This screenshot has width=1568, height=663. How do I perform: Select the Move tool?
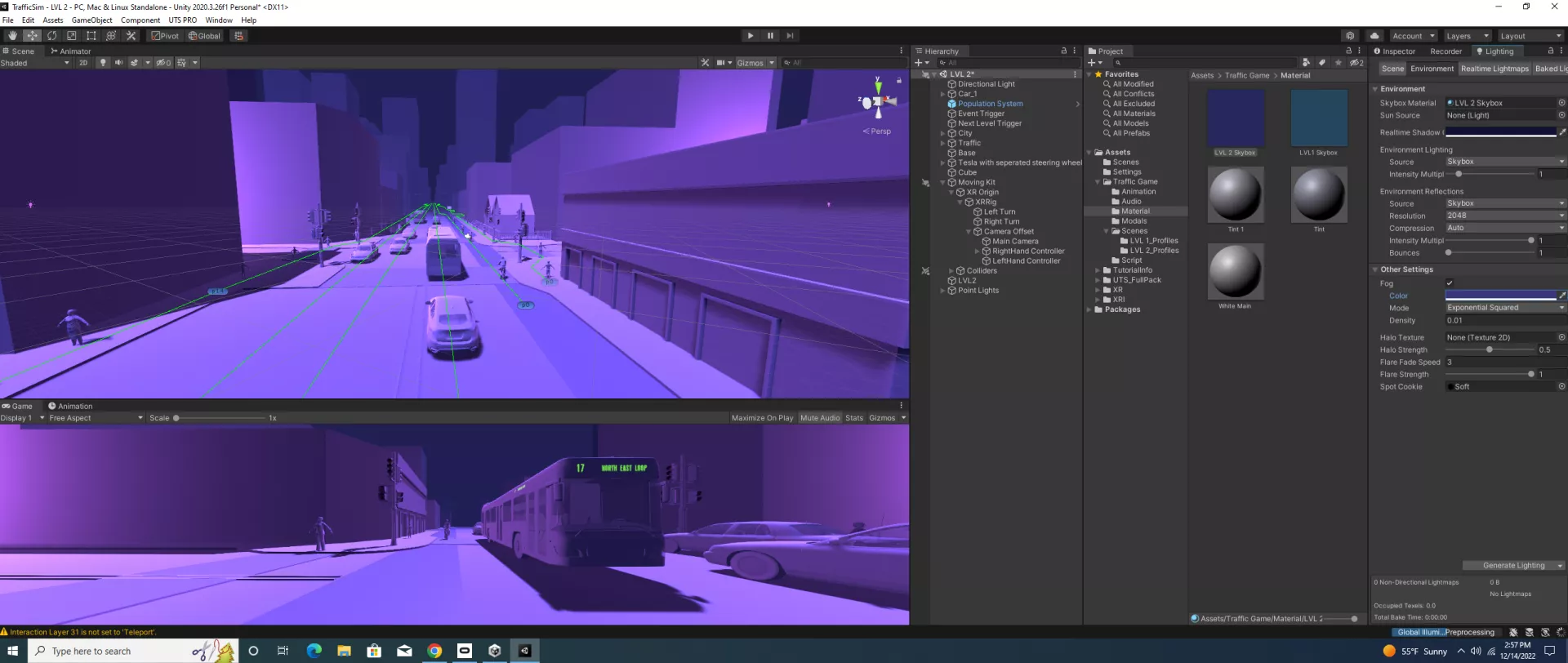coord(32,36)
